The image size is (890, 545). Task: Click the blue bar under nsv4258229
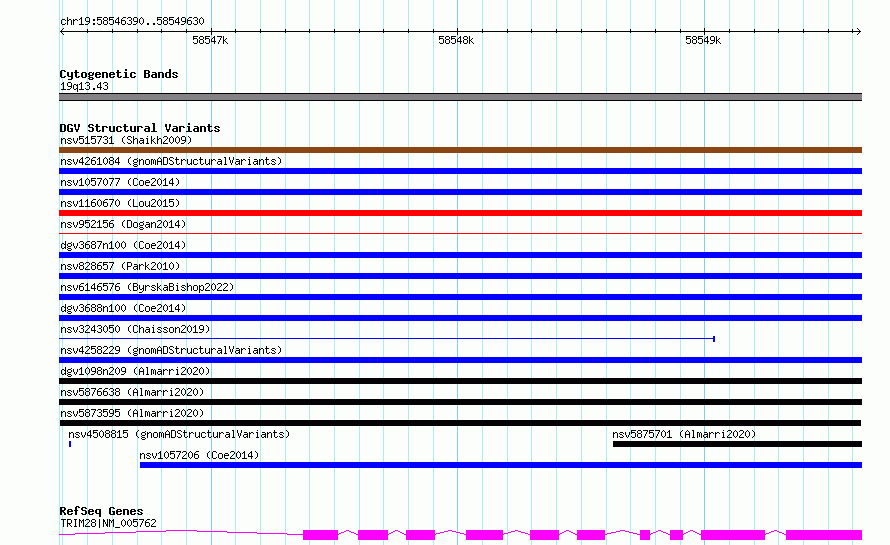(x=460, y=360)
